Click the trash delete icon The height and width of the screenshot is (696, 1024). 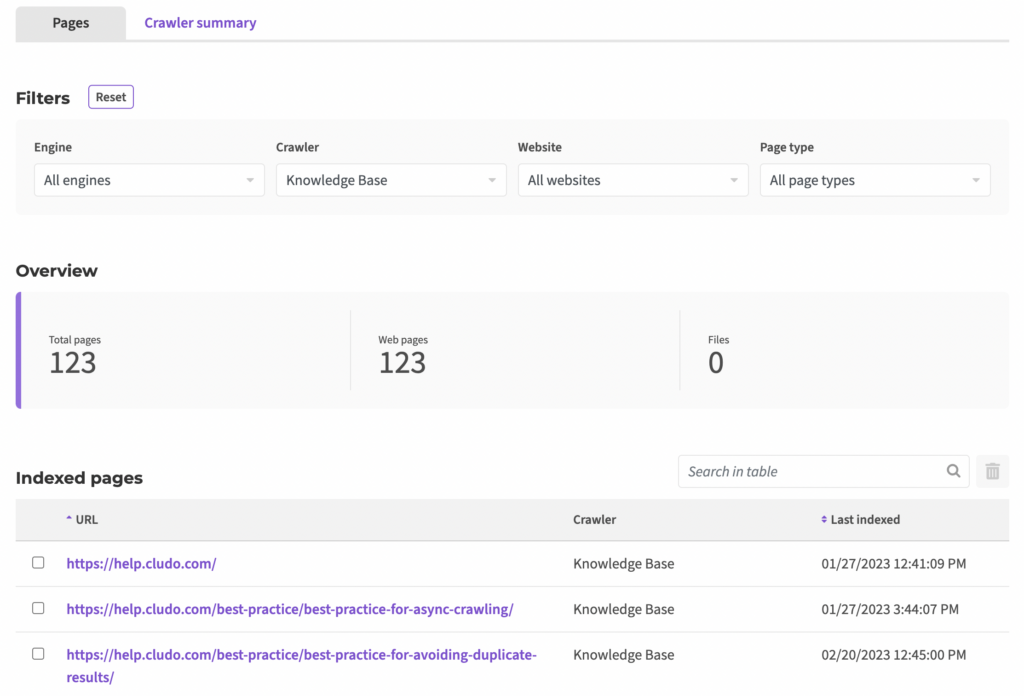[993, 471]
